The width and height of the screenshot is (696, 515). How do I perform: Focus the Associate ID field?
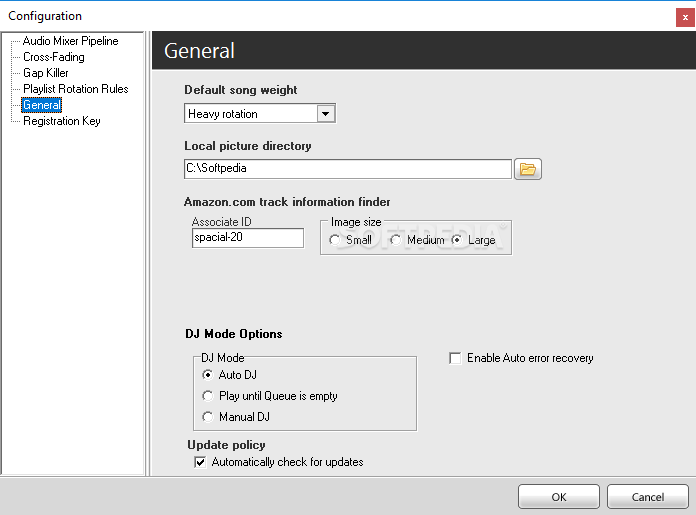tap(248, 238)
